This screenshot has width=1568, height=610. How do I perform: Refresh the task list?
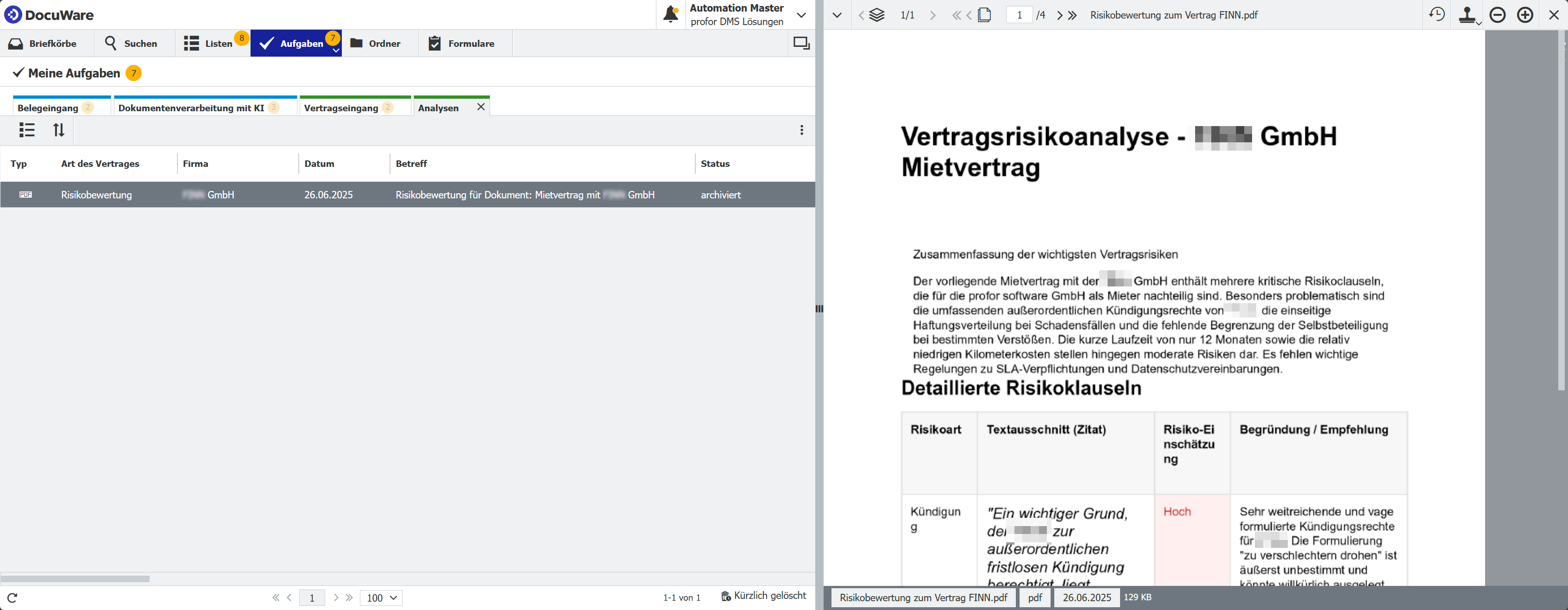tap(12, 598)
